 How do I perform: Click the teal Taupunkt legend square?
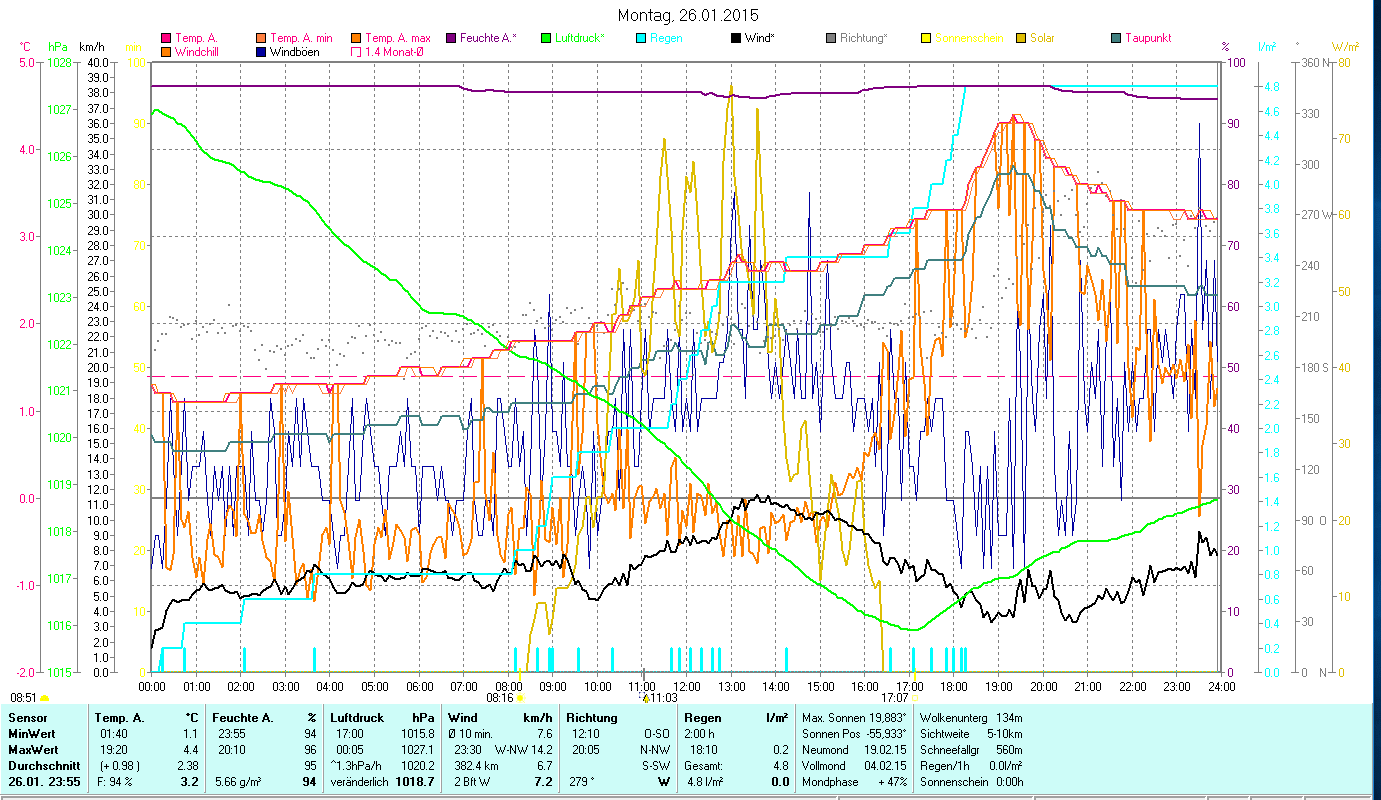(1115, 38)
